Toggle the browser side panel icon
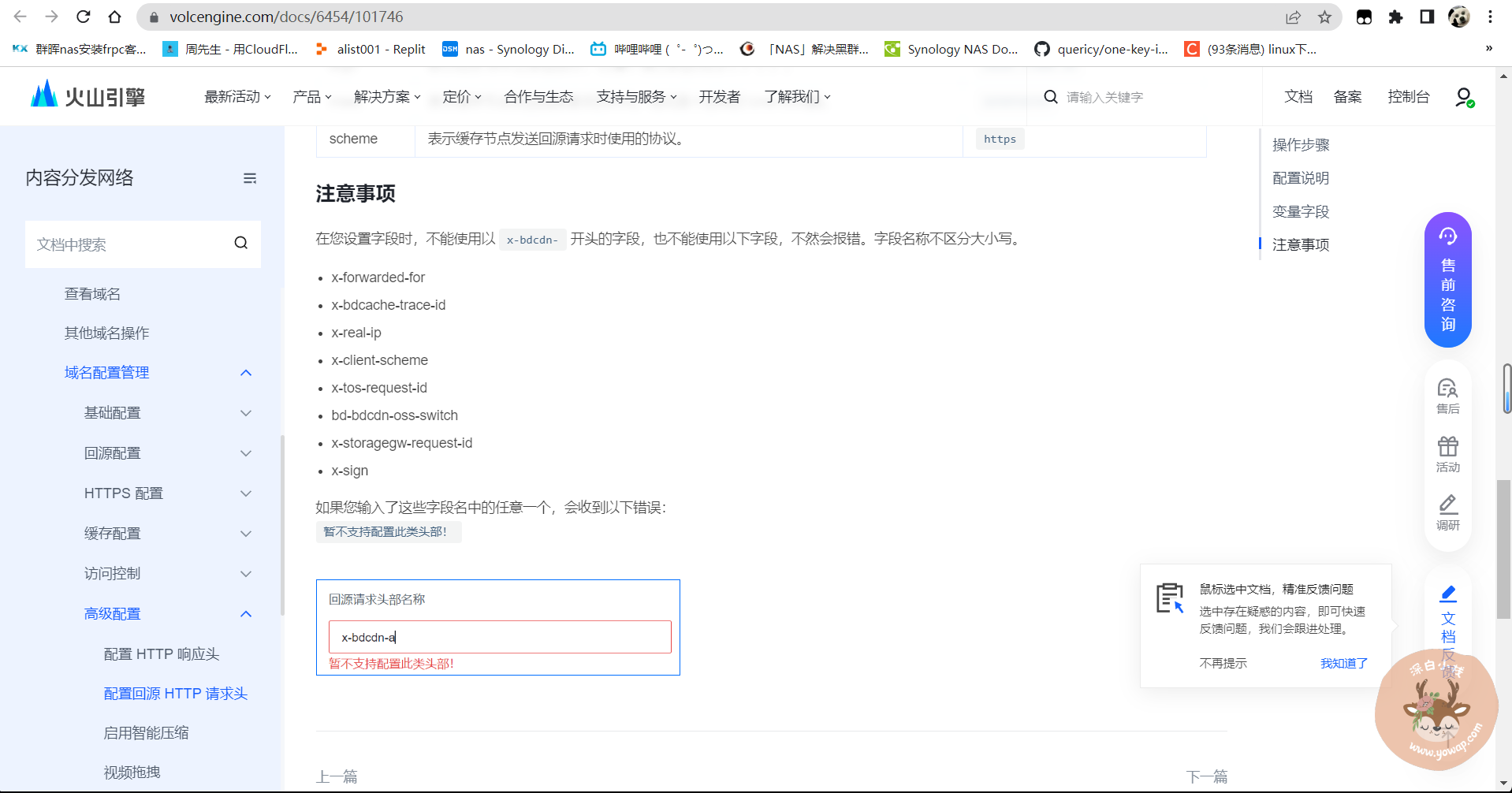This screenshot has height=793, width=1512. pos(1427,17)
